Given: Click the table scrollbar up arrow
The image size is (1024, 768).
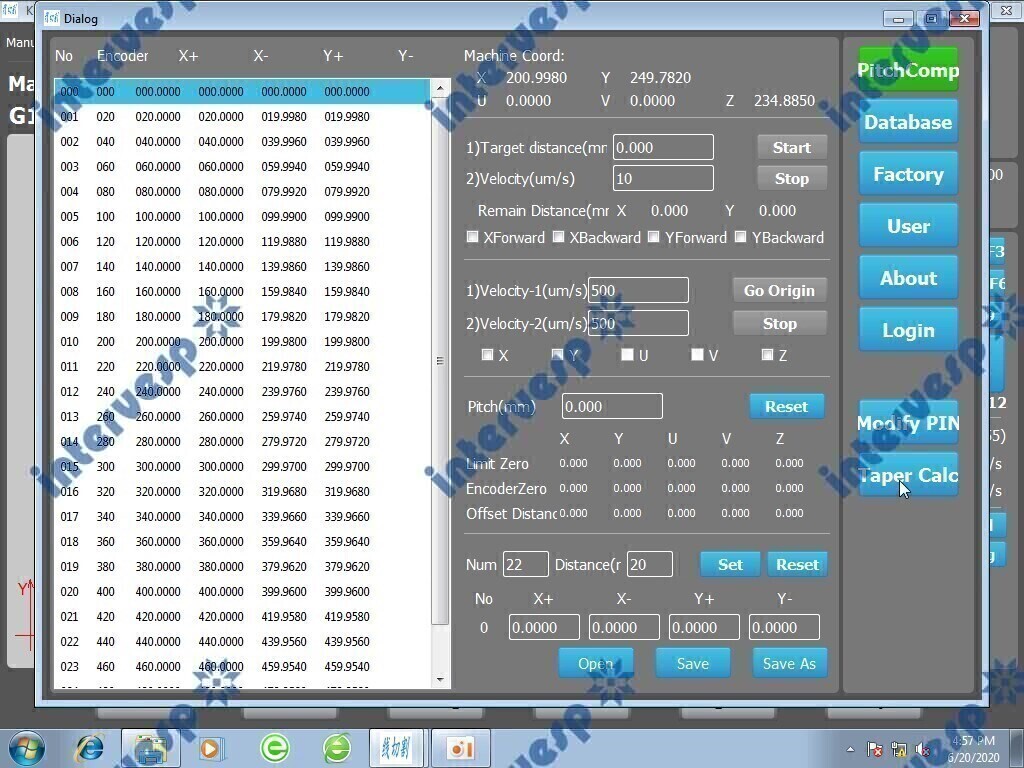Looking at the screenshot, I should coord(441,90).
